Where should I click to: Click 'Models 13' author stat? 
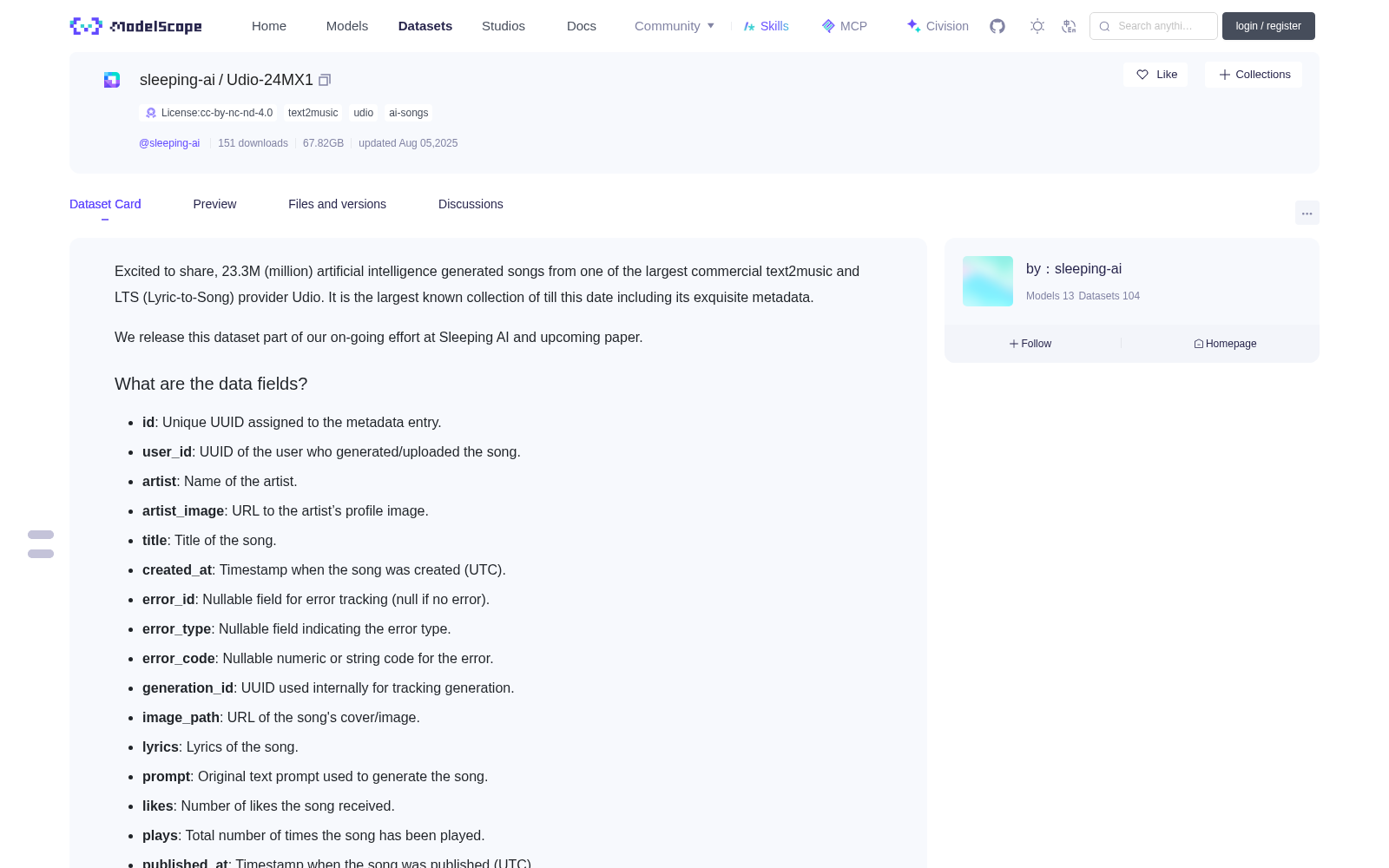coord(1050,296)
